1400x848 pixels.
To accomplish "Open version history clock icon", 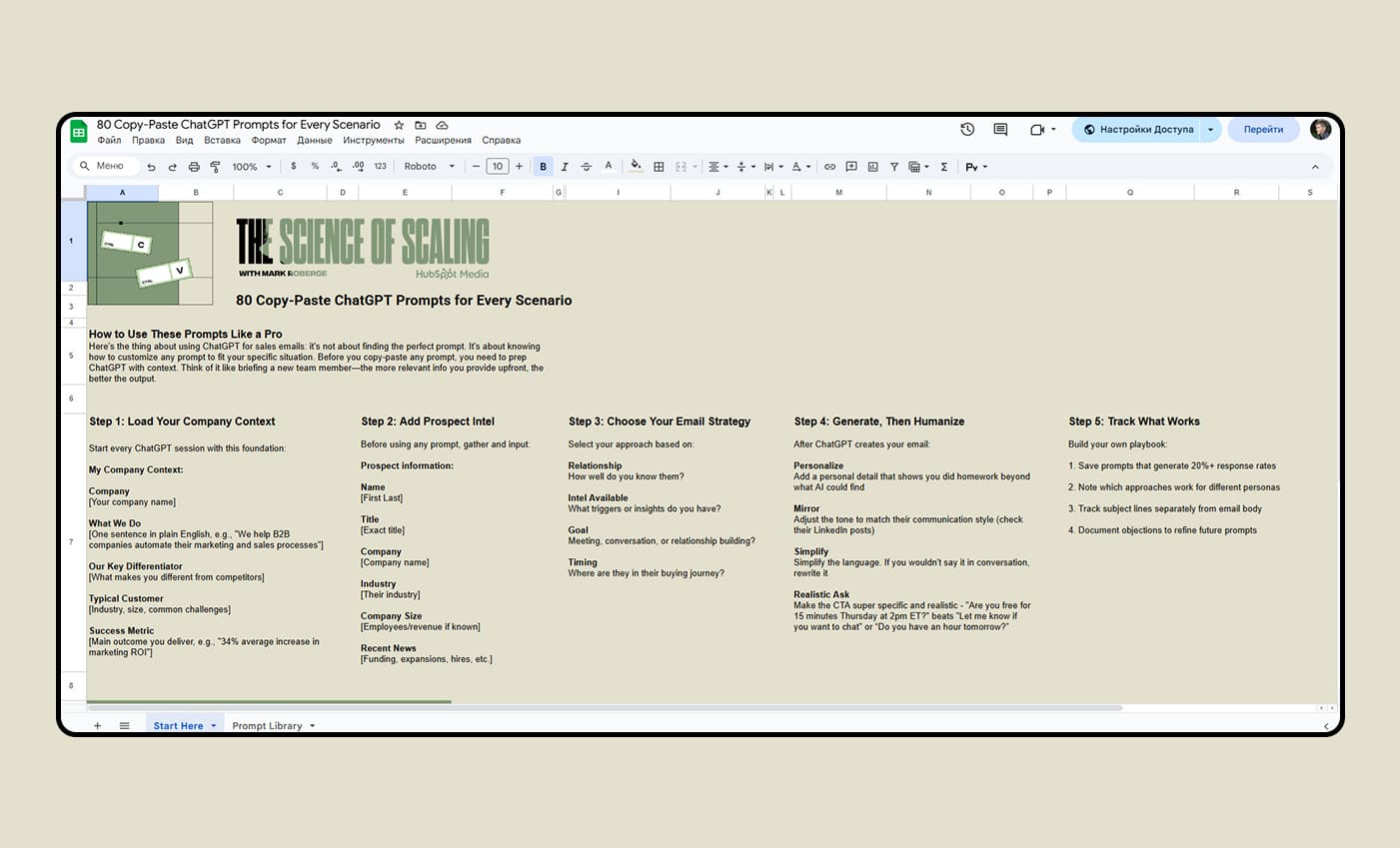I will [966, 130].
